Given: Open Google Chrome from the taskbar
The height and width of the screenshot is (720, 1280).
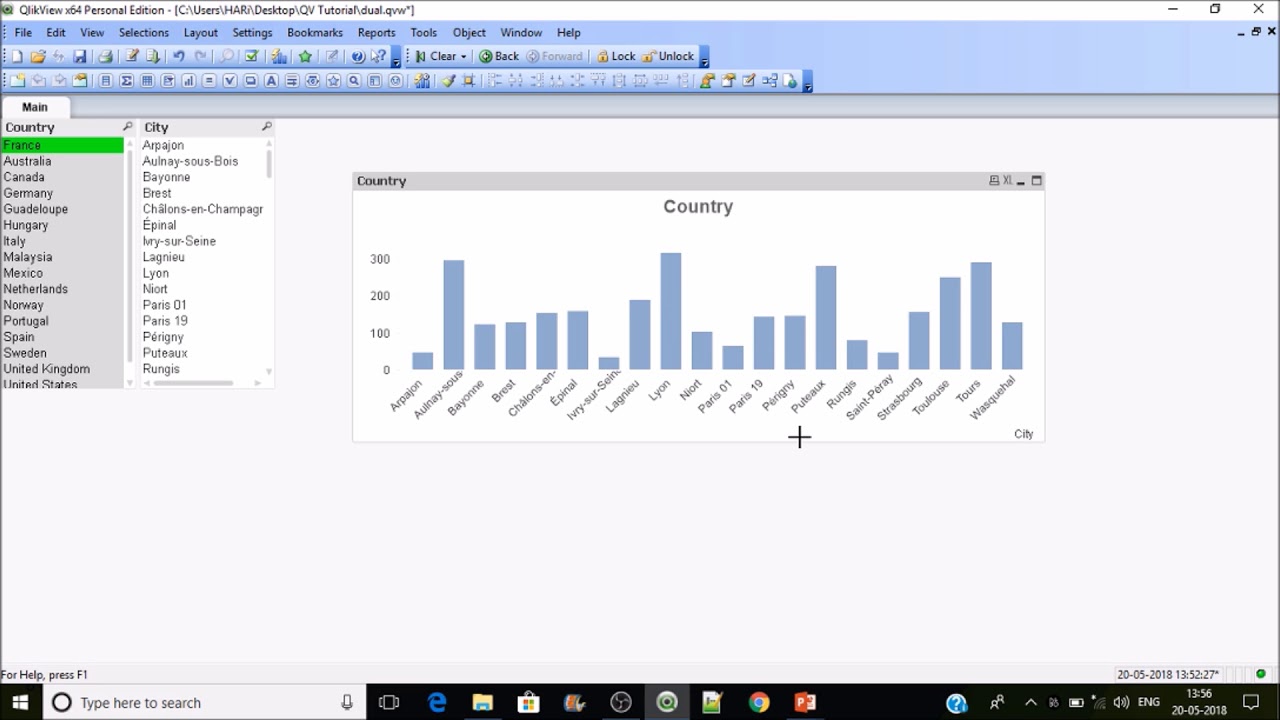Looking at the screenshot, I should [x=759, y=703].
